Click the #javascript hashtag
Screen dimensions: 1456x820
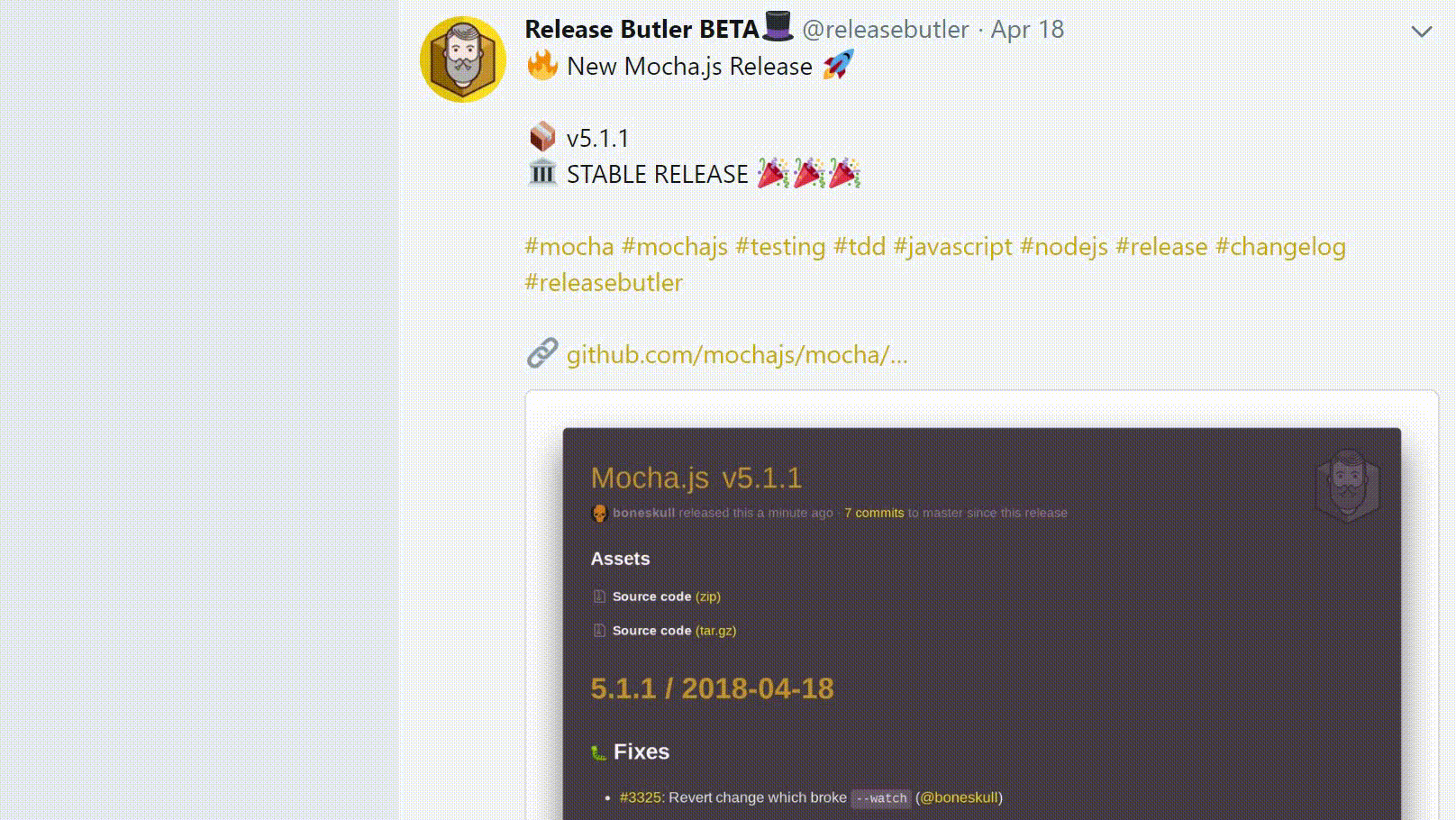tap(952, 247)
